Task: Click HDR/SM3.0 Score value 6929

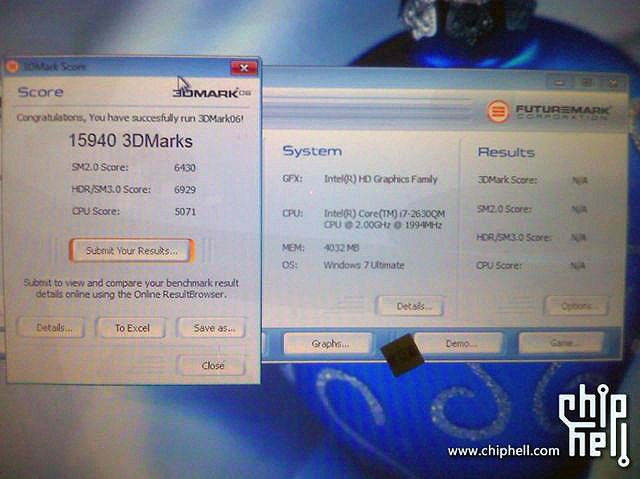Action: (185, 190)
